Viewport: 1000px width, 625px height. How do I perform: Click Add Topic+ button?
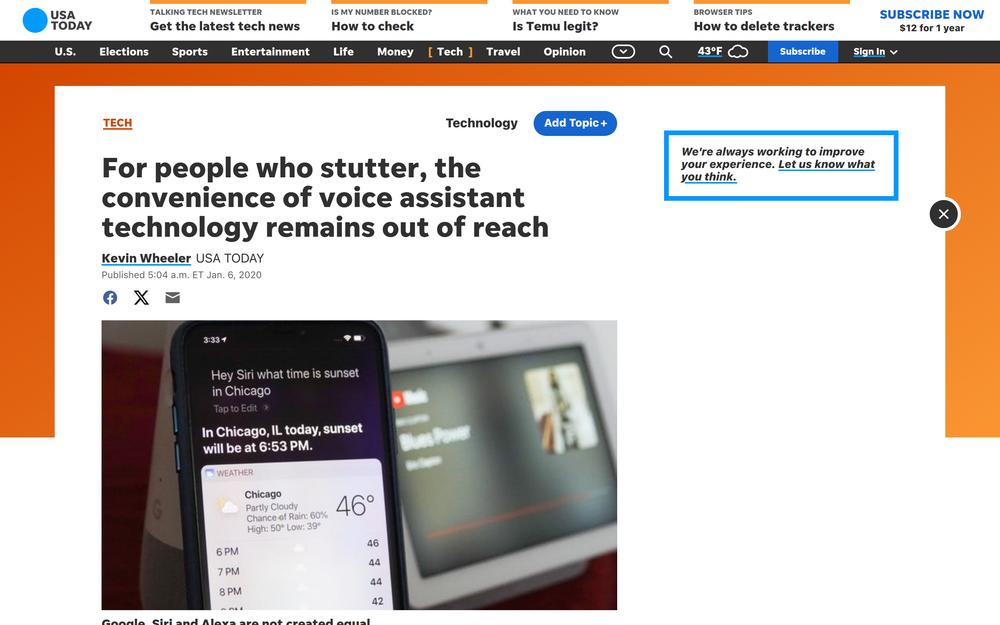(x=575, y=123)
